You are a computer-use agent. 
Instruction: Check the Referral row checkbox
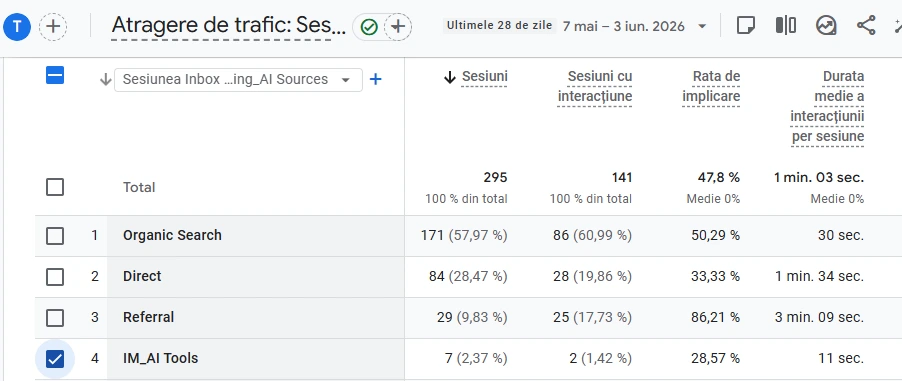[55, 318]
